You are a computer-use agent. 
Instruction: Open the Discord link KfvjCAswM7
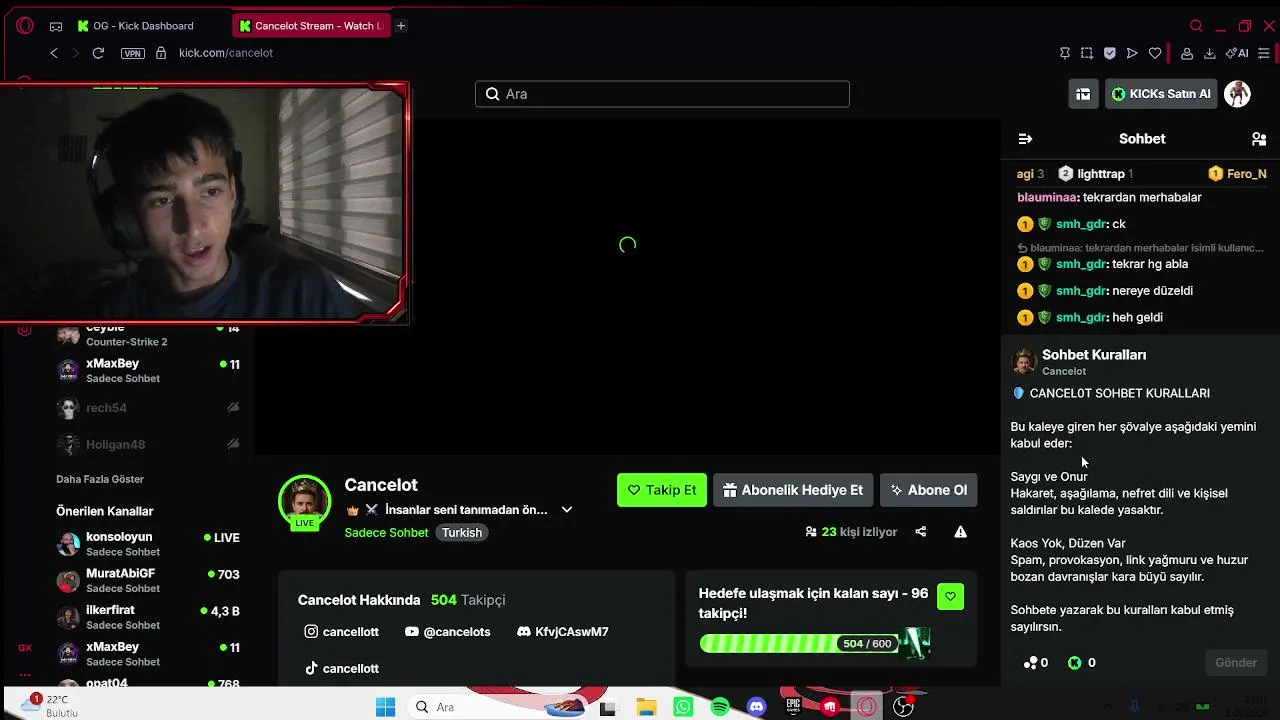click(x=563, y=632)
